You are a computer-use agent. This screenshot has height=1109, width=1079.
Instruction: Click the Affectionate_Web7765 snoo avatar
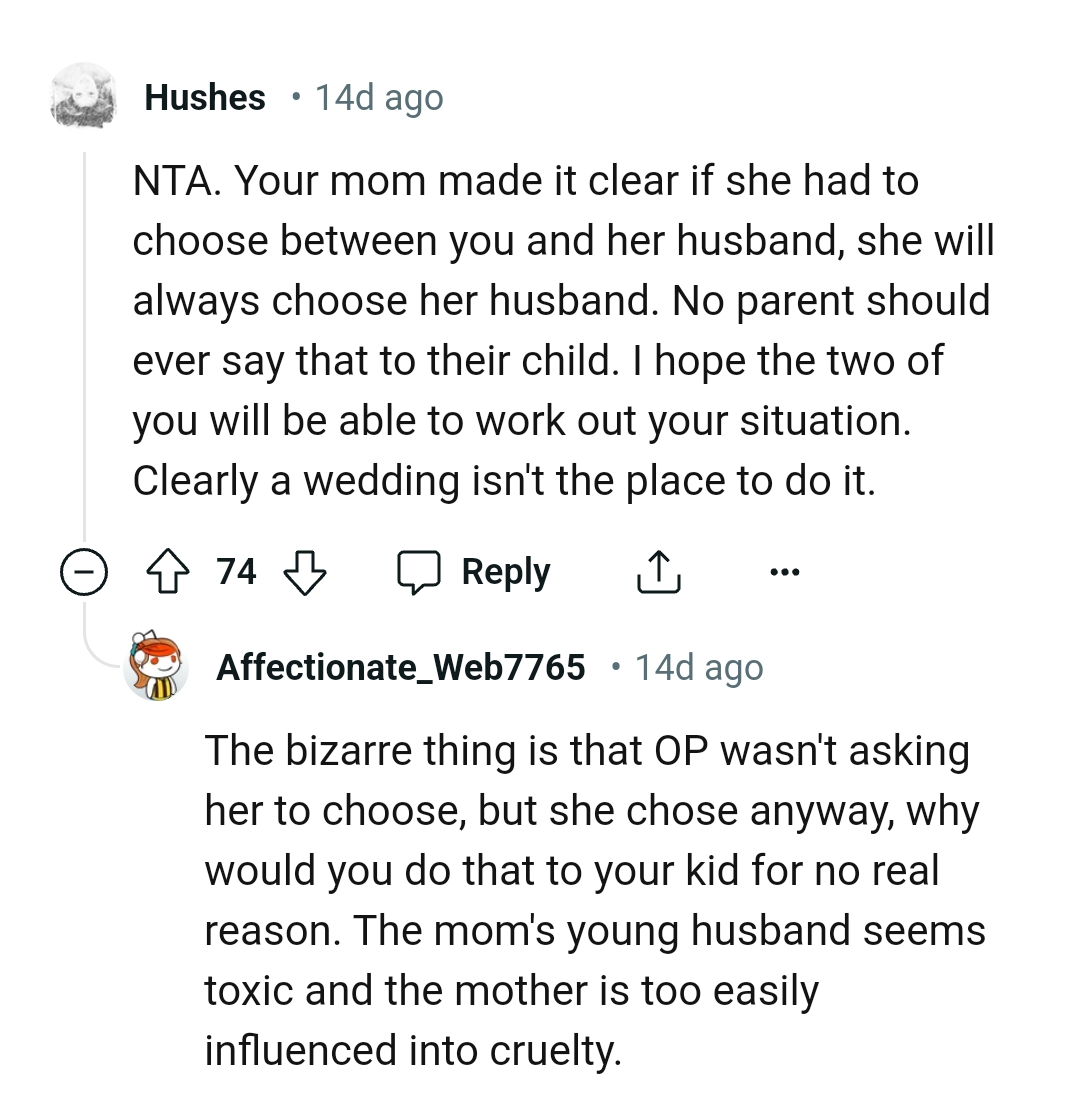156,665
